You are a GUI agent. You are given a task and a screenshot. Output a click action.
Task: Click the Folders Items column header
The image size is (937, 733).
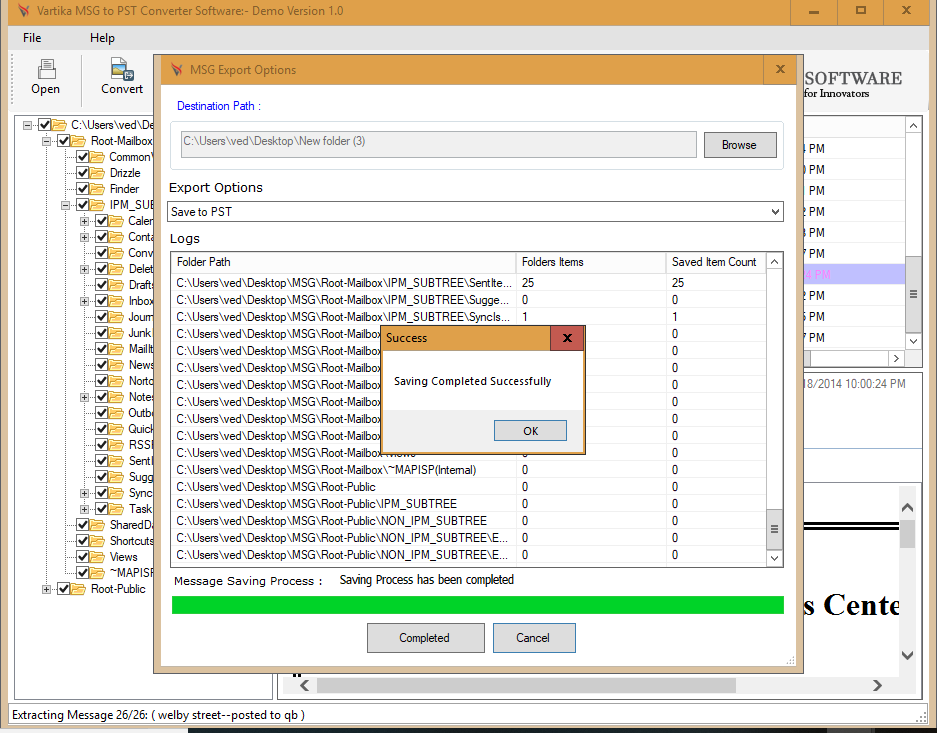pyautogui.click(x=591, y=262)
